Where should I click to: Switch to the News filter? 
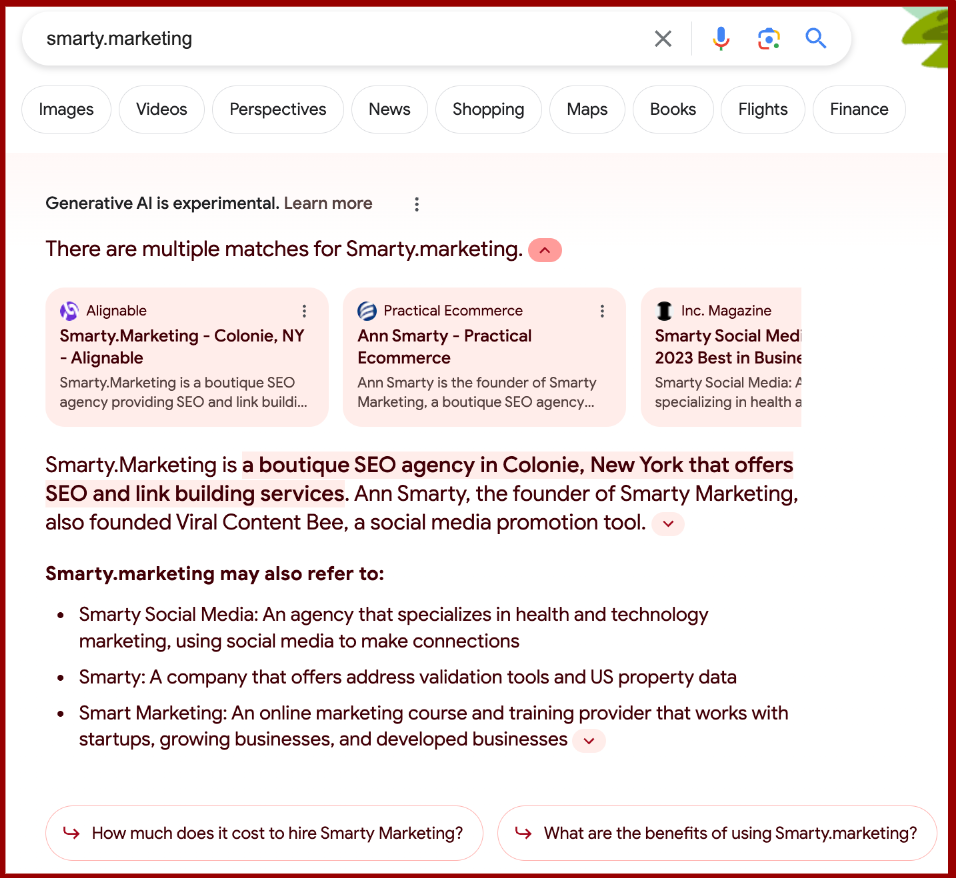(390, 109)
